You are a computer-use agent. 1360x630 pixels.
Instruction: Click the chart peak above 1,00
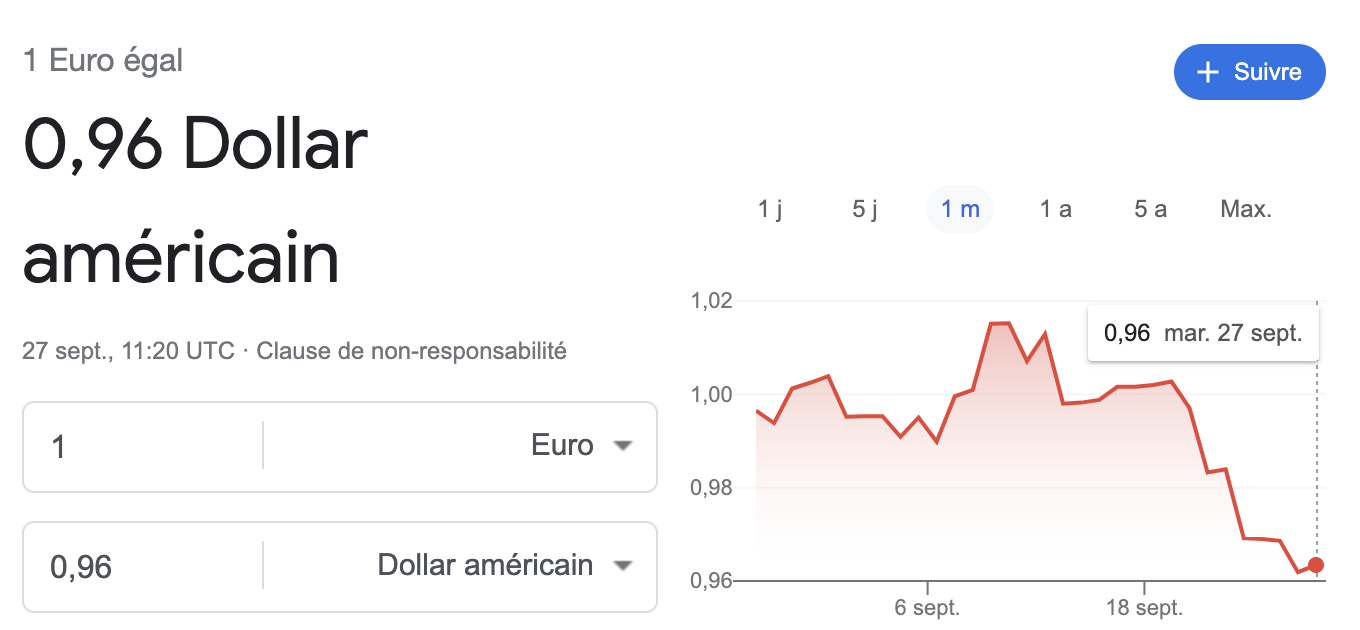[999, 323]
